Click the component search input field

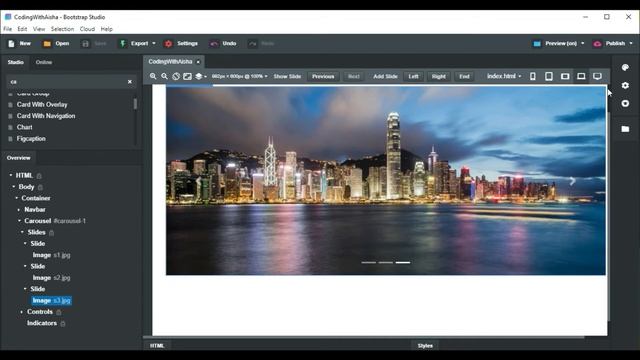click(67, 82)
